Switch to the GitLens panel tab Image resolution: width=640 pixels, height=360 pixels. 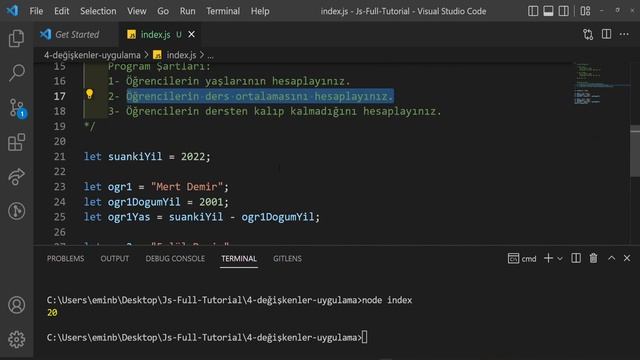[x=287, y=258]
